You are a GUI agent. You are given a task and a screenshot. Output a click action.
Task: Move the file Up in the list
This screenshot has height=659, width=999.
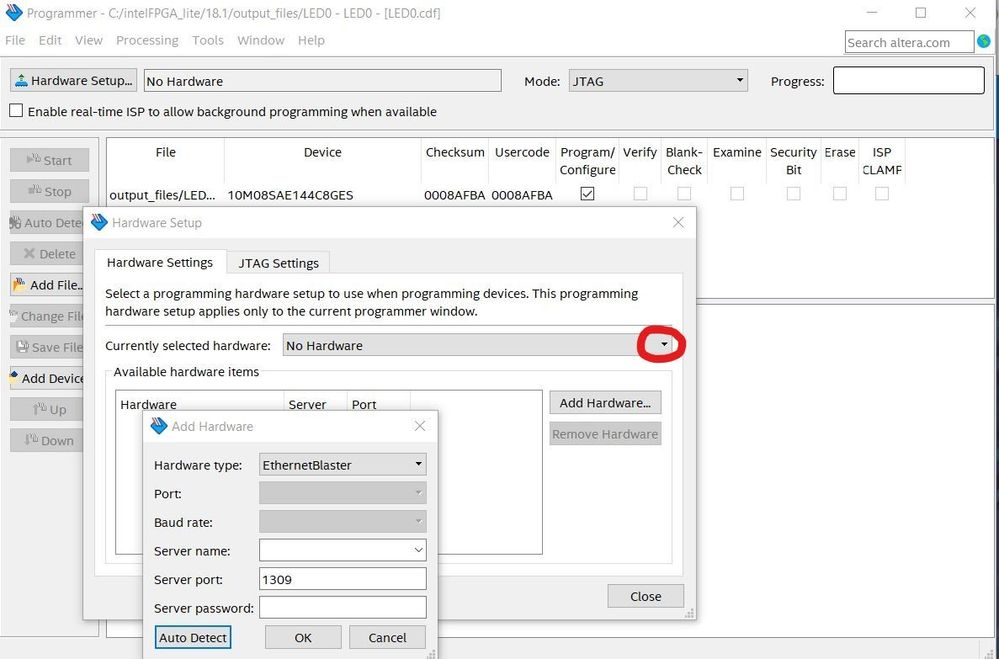tap(47, 409)
